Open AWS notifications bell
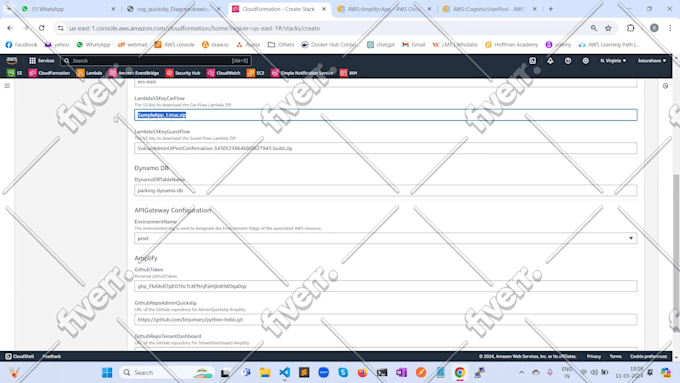 [550, 61]
